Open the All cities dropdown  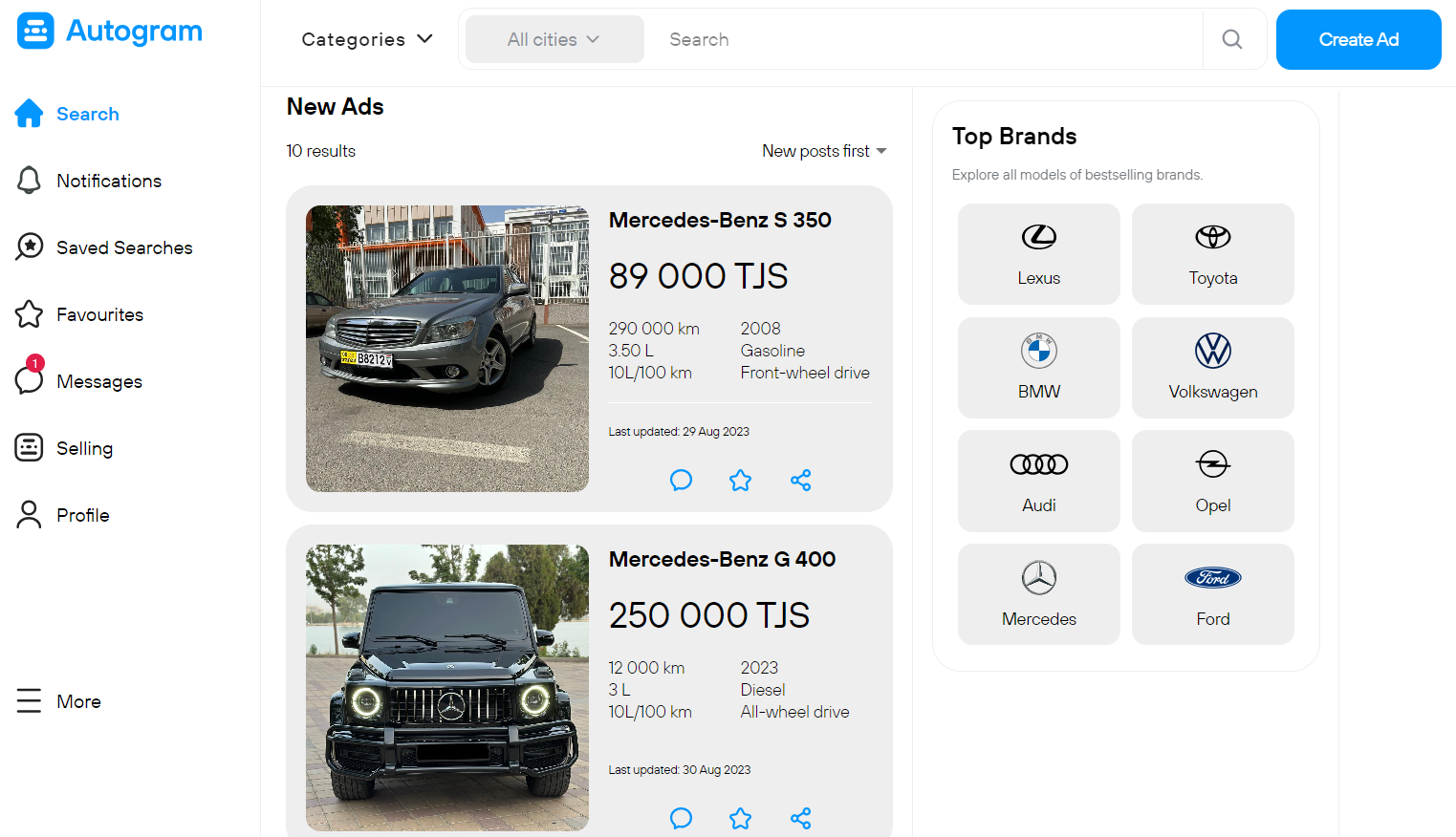click(x=554, y=39)
